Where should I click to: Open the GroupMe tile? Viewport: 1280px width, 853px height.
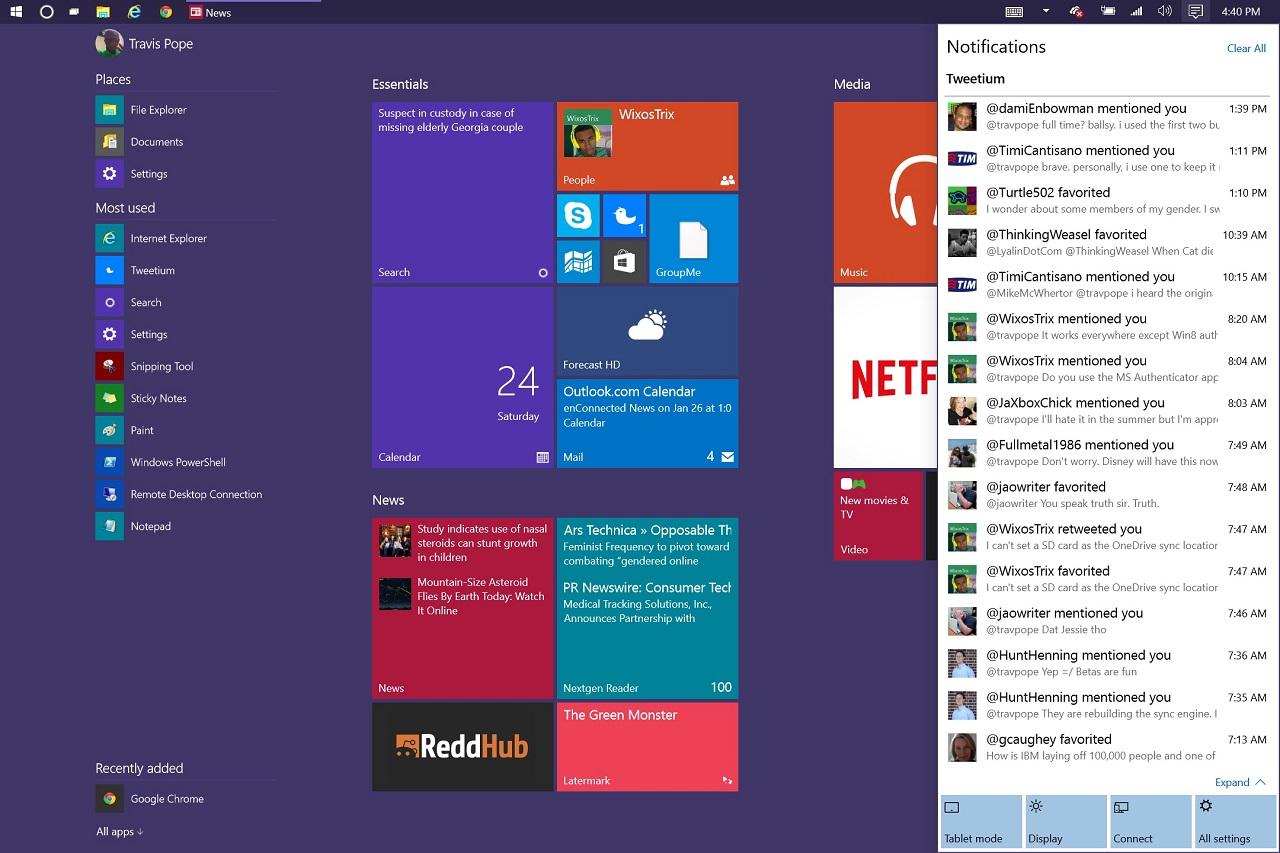(x=693, y=238)
